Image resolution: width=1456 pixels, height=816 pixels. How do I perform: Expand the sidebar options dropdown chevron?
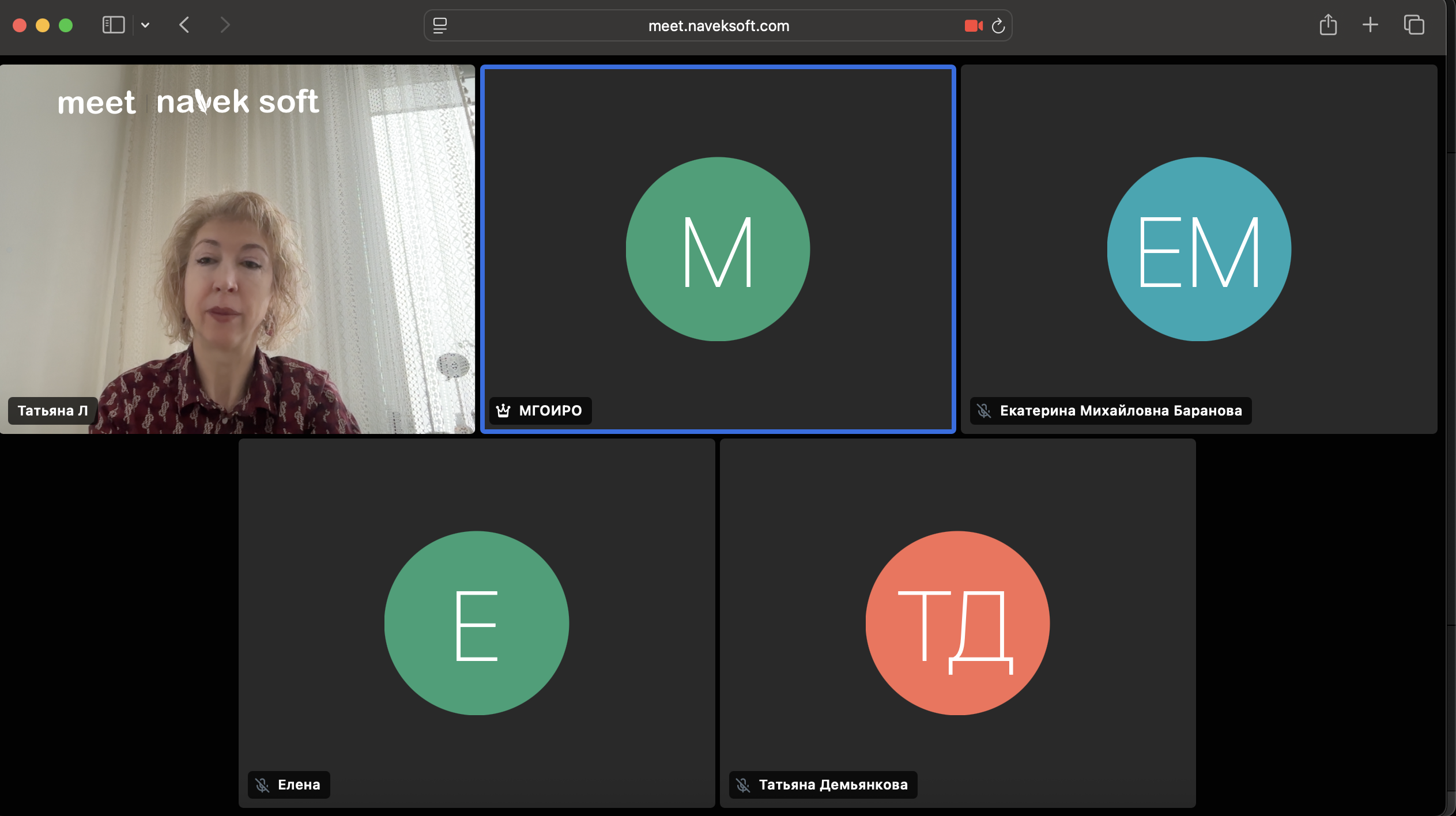145,25
